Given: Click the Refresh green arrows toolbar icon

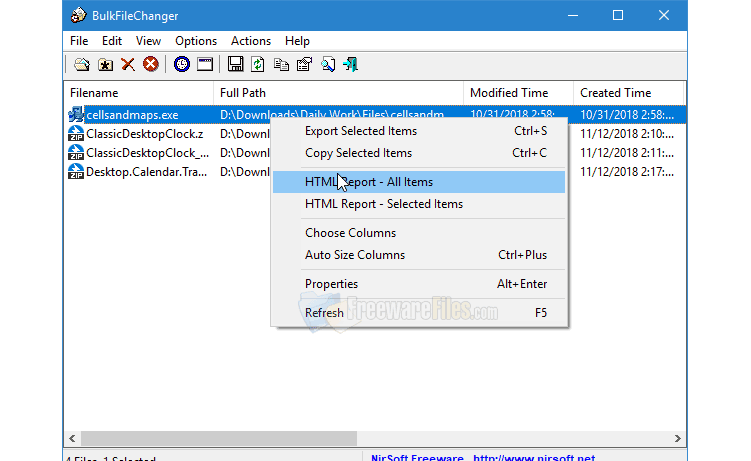Looking at the screenshot, I should [258, 64].
